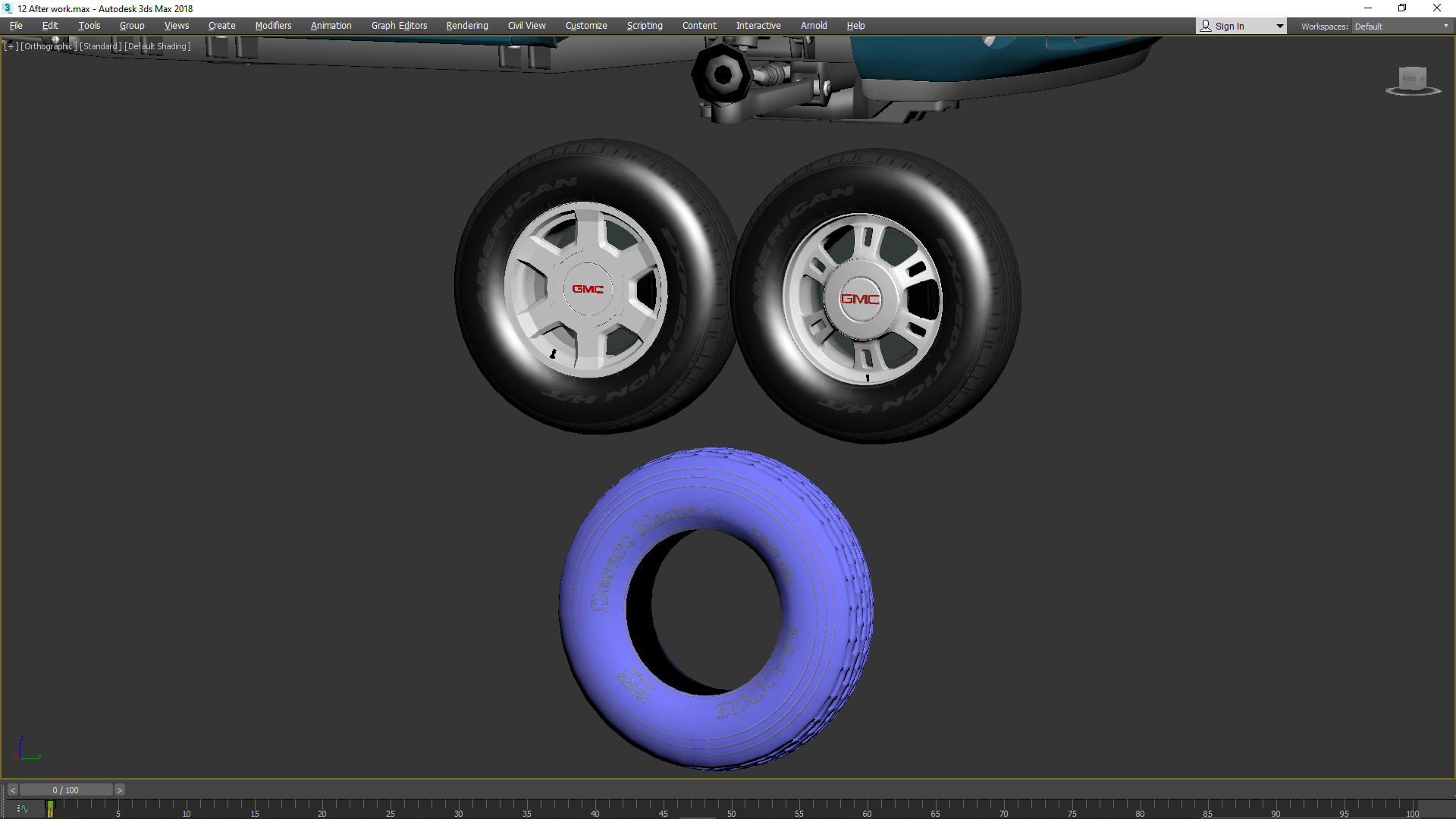The height and width of the screenshot is (819, 1456).
Task: Open the Standard viewport quality menu
Action: click(101, 46)
